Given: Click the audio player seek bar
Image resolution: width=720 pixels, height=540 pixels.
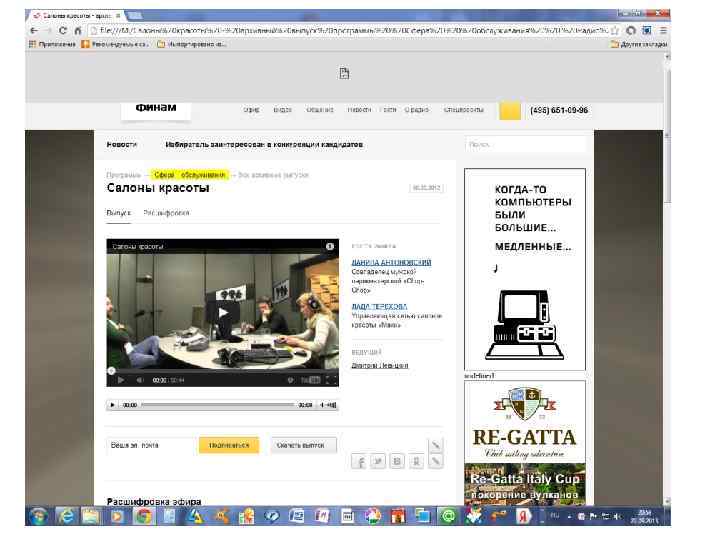Looking at the screenshot, I should pyautogui.click(x=218, y=405).
